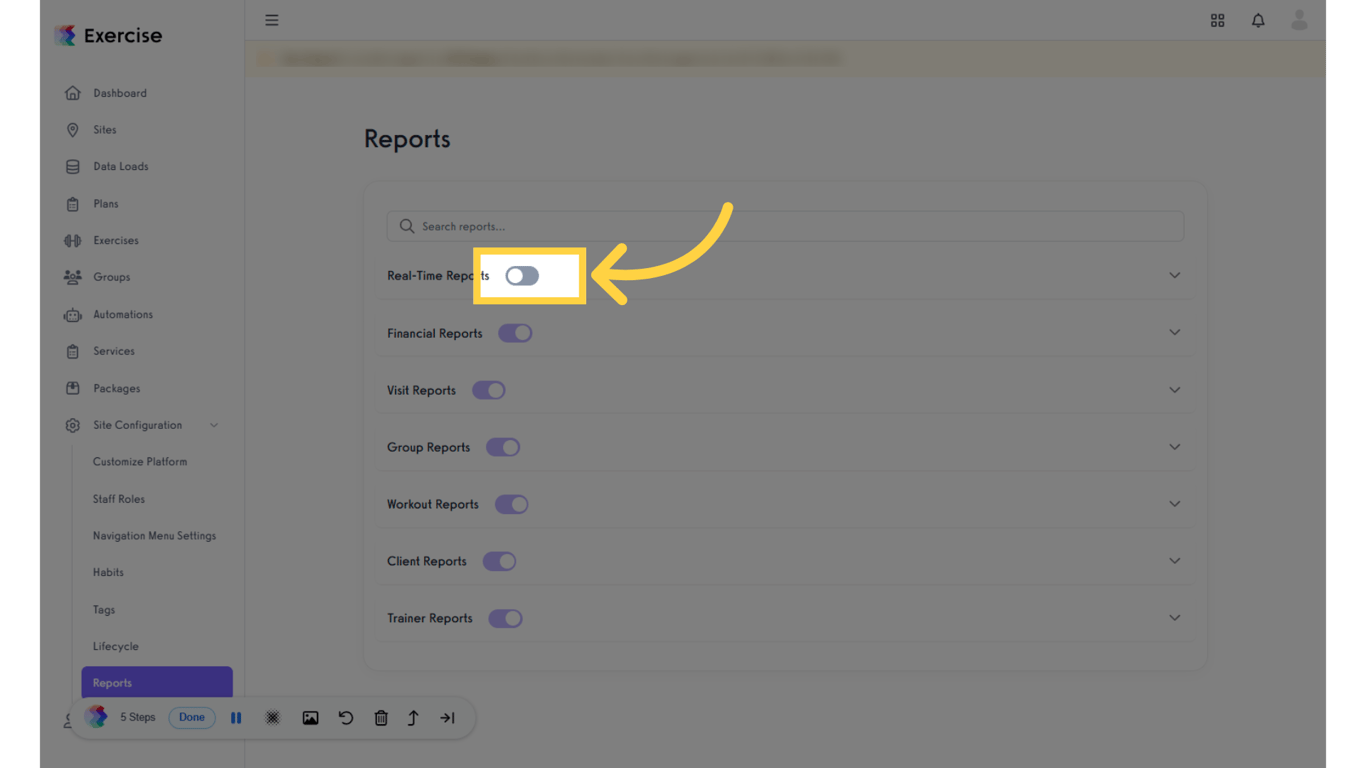Delete the step using the trash icon
The width and height of the screenshot is (1366, 768).
coord(381,717)
